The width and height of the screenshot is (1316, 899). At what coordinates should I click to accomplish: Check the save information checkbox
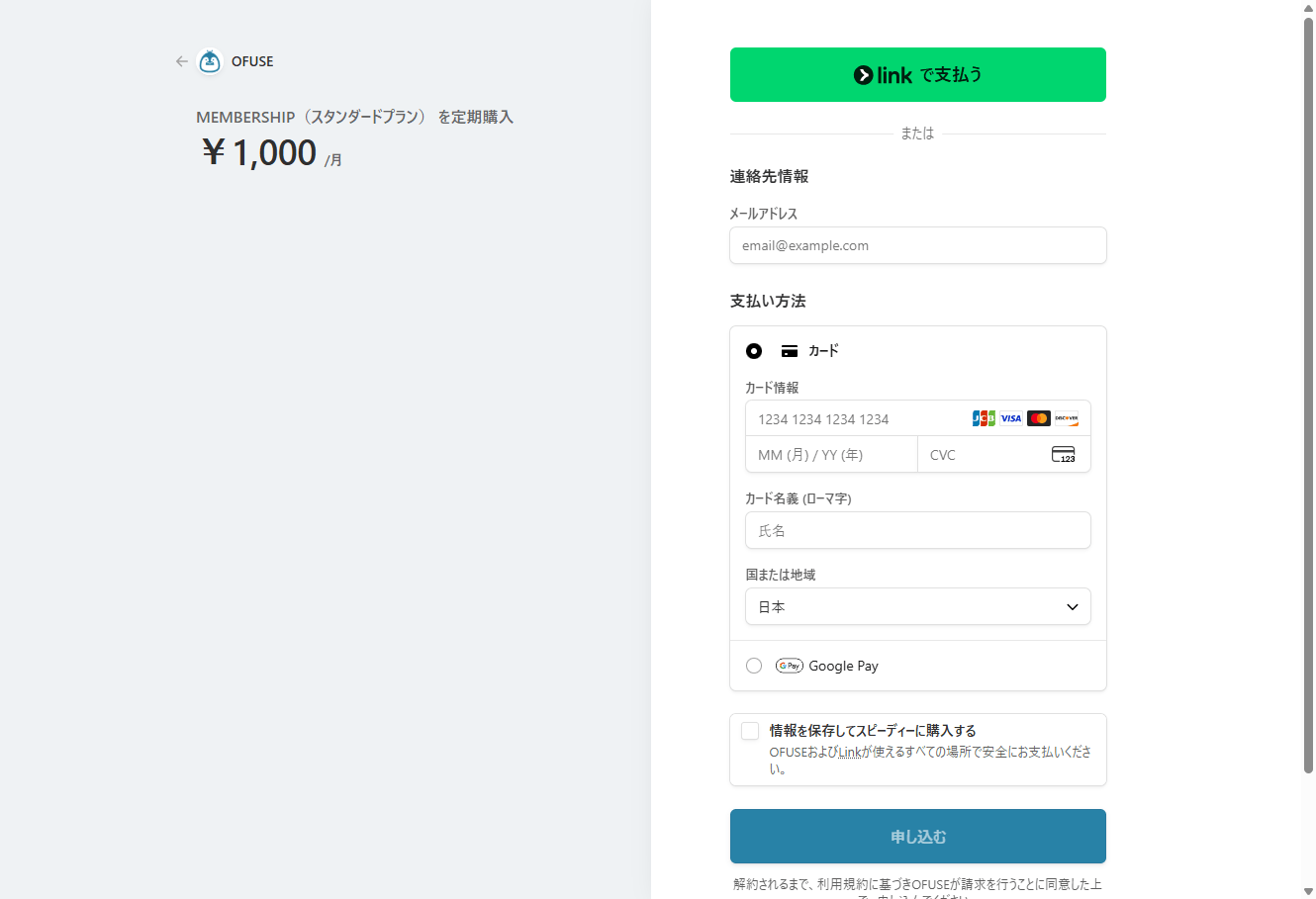pyautogui.click(x=750, y=731)
